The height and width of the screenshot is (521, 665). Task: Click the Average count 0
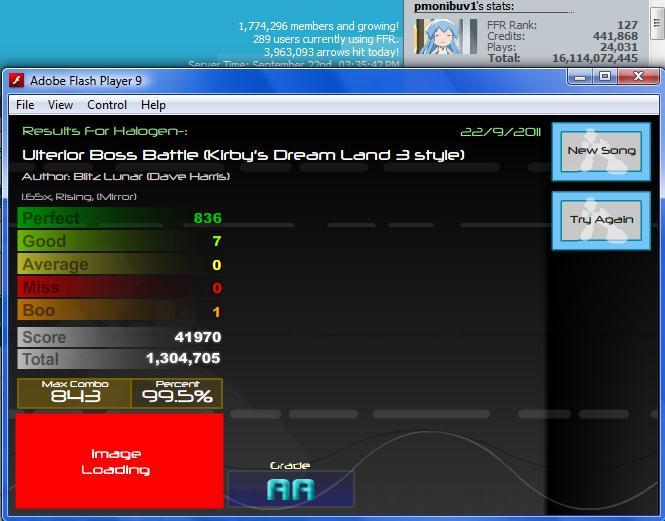(x=217, y=265)
